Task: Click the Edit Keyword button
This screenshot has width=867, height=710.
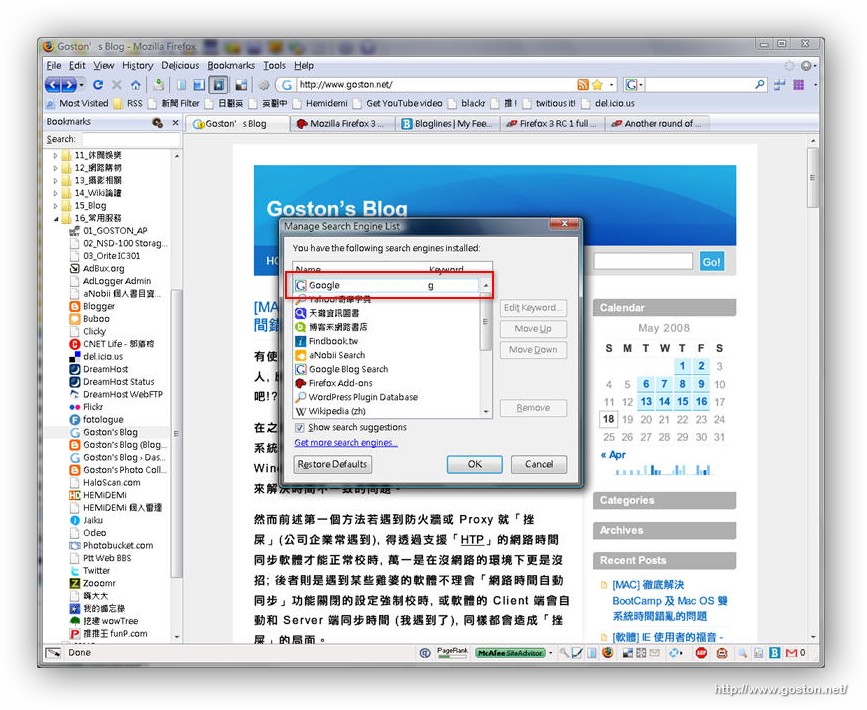Action: [x=533, y=308]
